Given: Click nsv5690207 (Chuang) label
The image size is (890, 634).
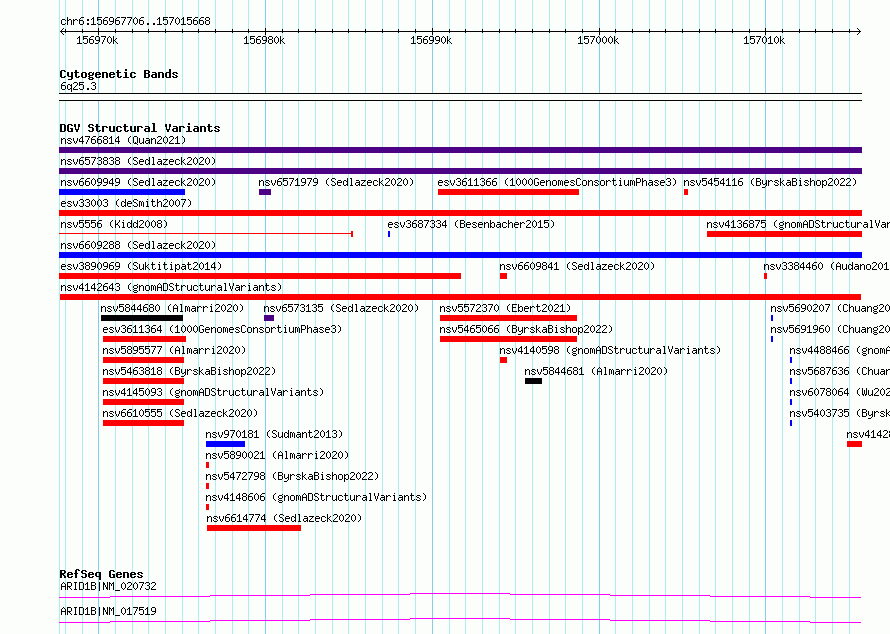Looking at the screenshot, I should (x=830, y=308).
